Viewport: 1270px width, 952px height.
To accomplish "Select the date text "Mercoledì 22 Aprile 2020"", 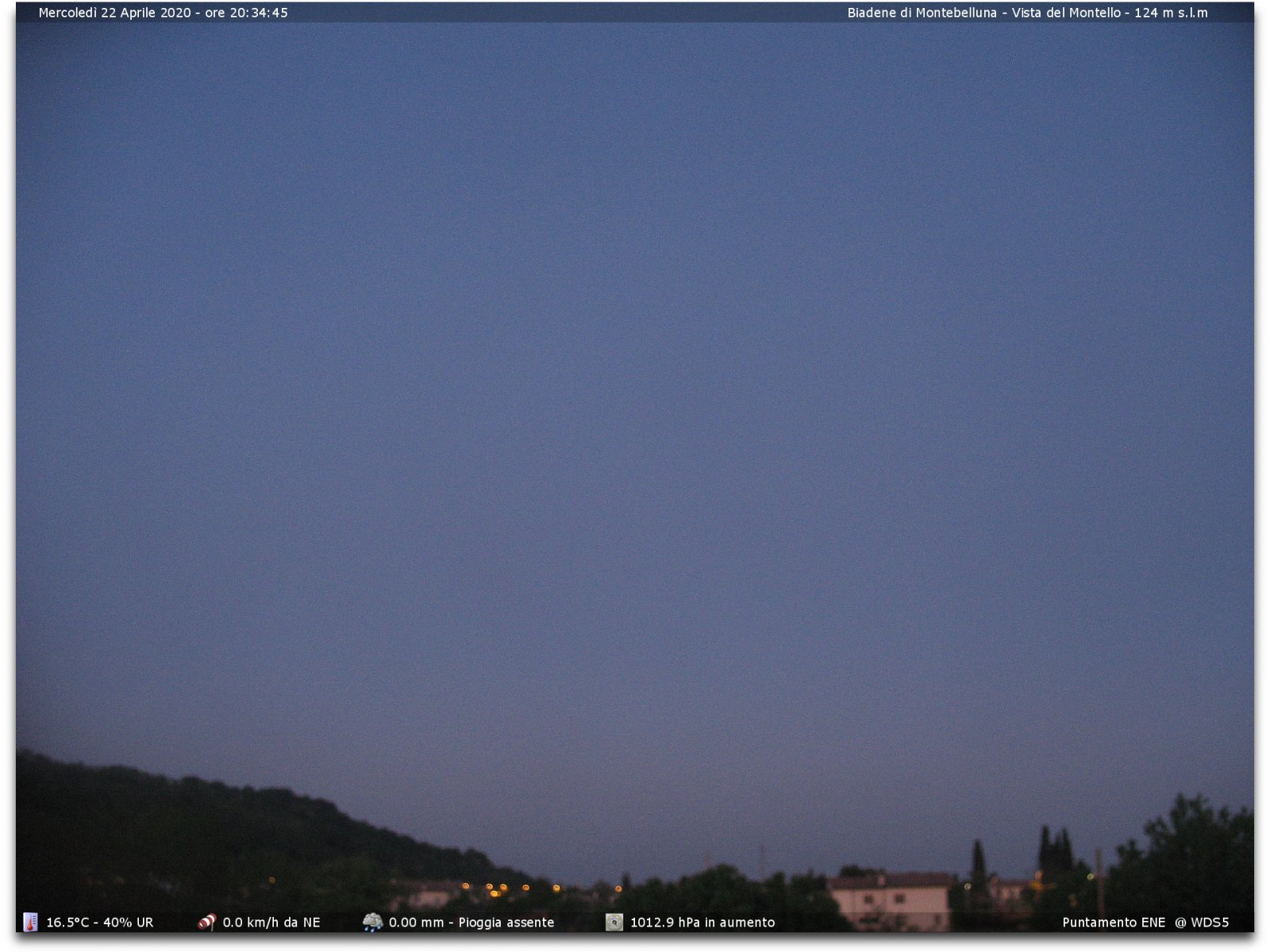I will point(115,13).
